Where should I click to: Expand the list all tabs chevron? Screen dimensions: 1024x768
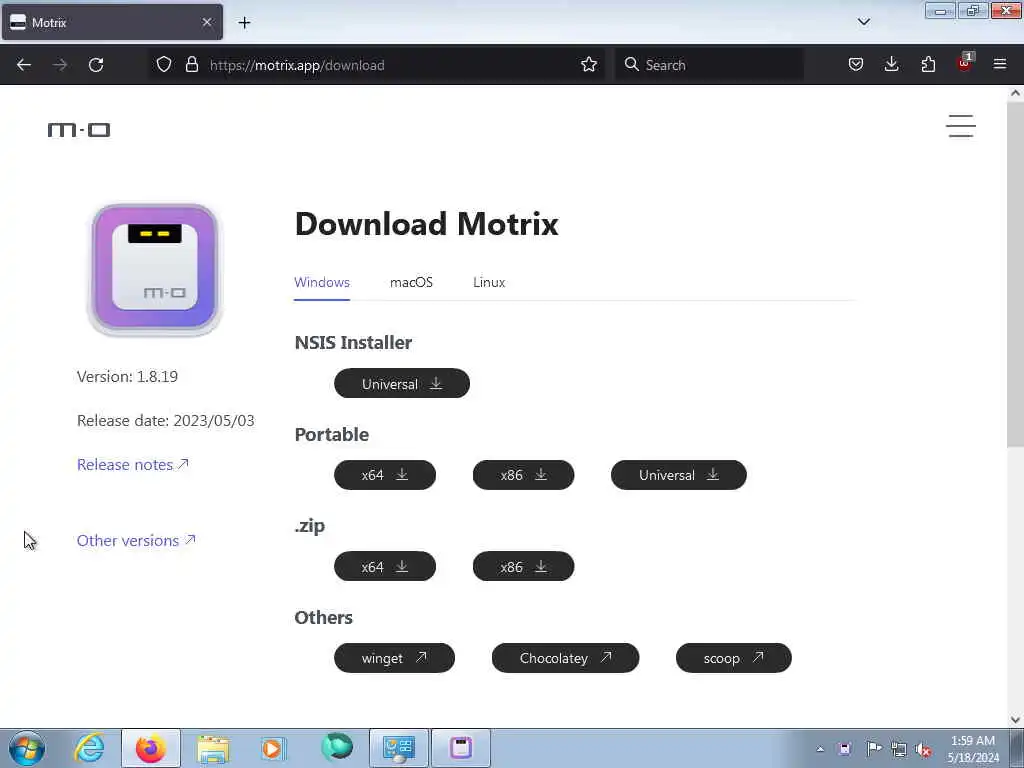coord(863,22)
